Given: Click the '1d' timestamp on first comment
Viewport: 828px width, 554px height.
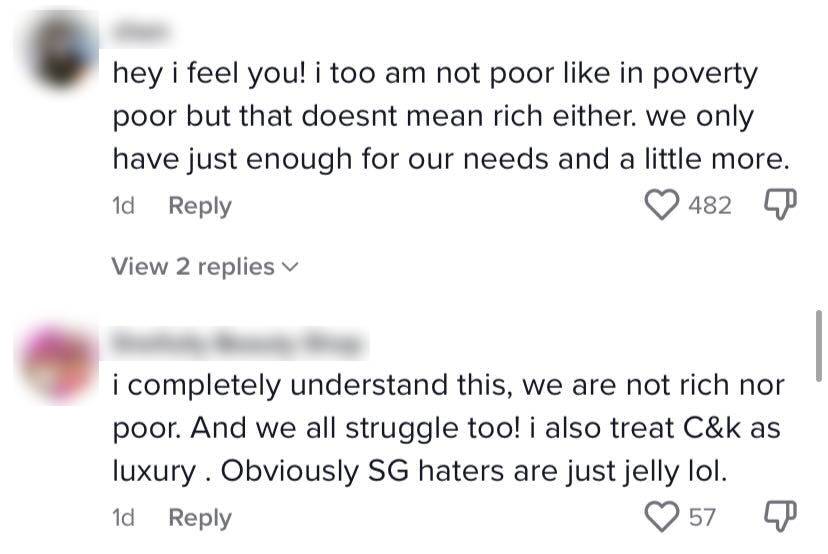Looking at the screenshot, I should pyautogui.click(x=124, y=206).
